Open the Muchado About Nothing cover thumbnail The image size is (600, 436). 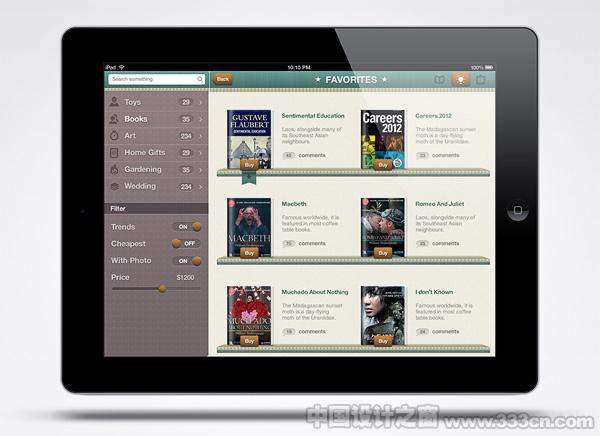(x=249, y=315)
